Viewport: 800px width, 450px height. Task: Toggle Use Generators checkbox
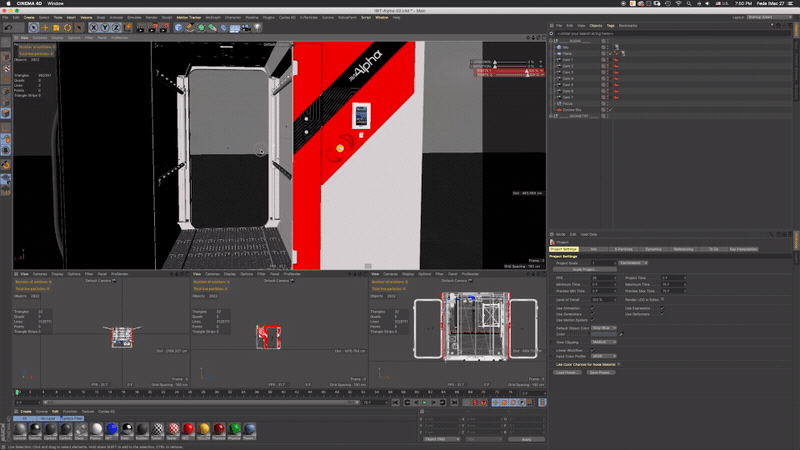pos(592,314)
